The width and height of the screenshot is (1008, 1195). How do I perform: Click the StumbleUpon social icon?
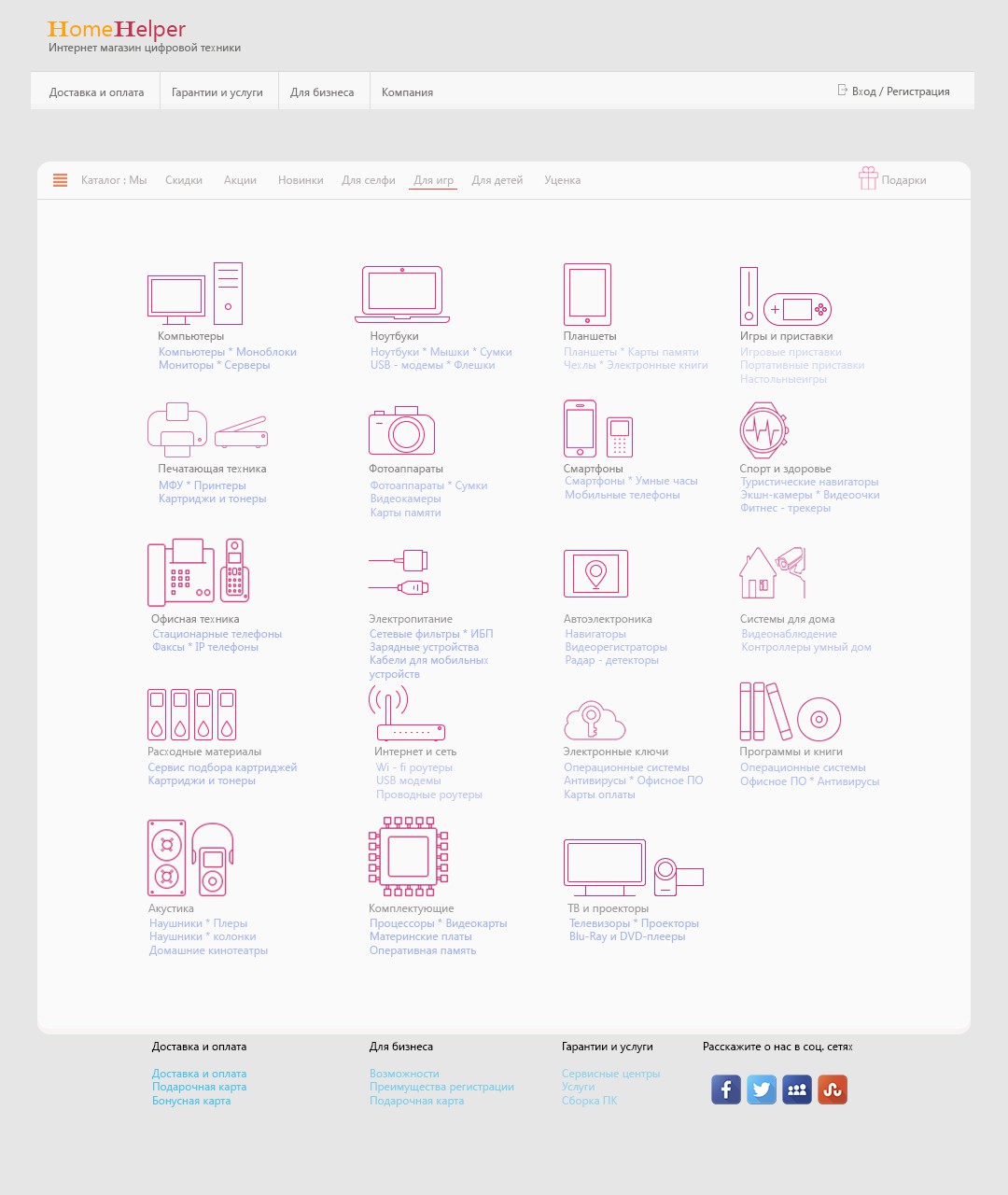833,1090
